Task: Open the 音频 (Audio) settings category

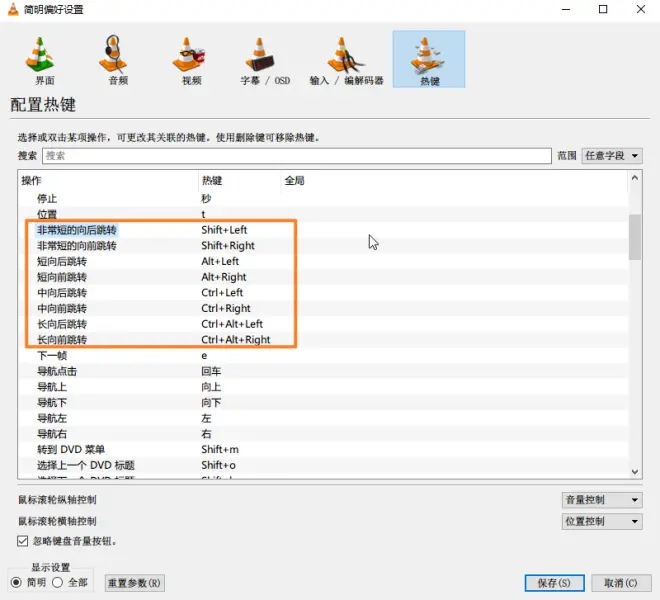Action: coord(114,59)
